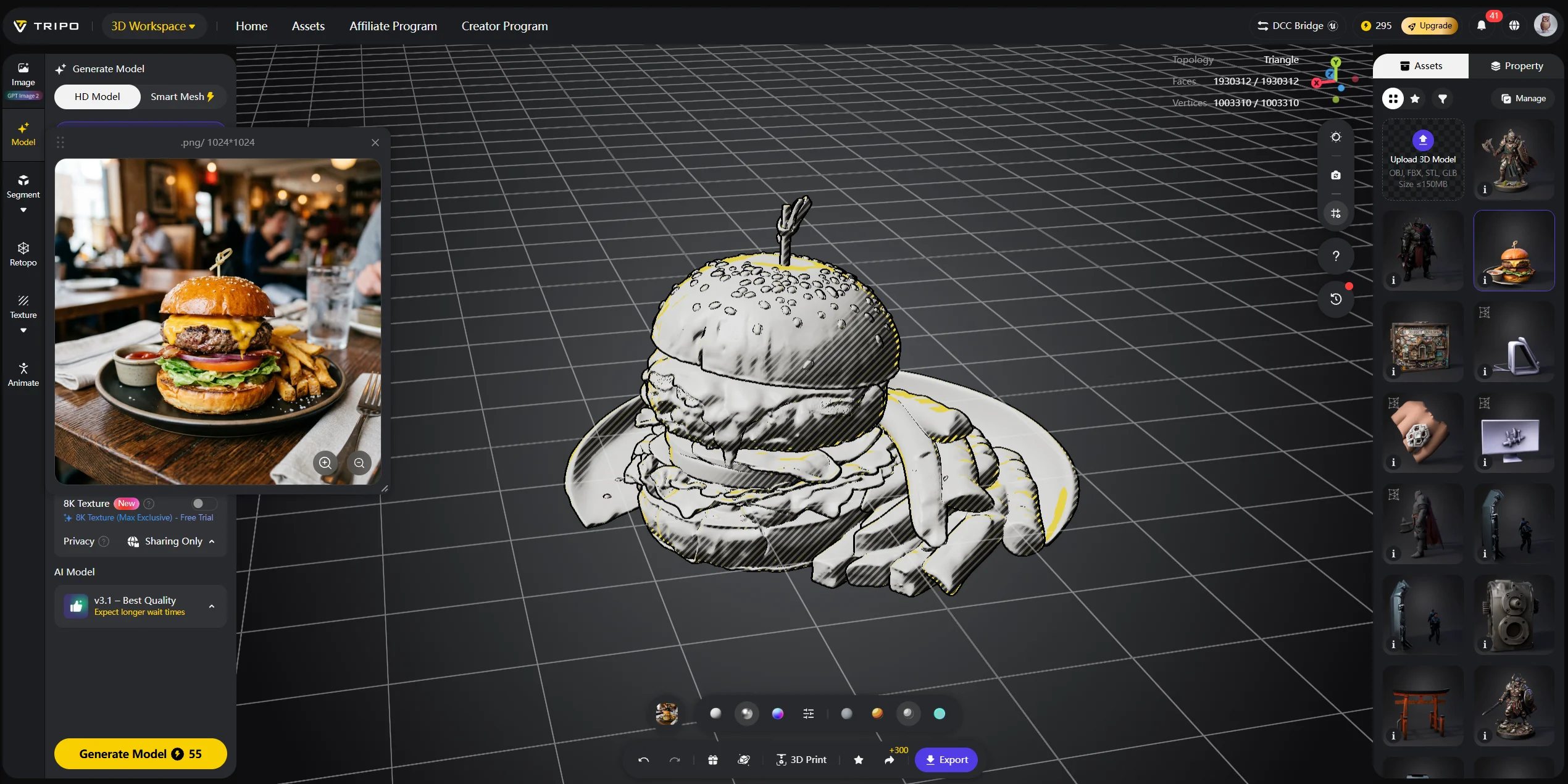The height and width of the screenshot is (784, 1568).
Task: Switch assets to grid view
Action: [x=1393, y=99]
